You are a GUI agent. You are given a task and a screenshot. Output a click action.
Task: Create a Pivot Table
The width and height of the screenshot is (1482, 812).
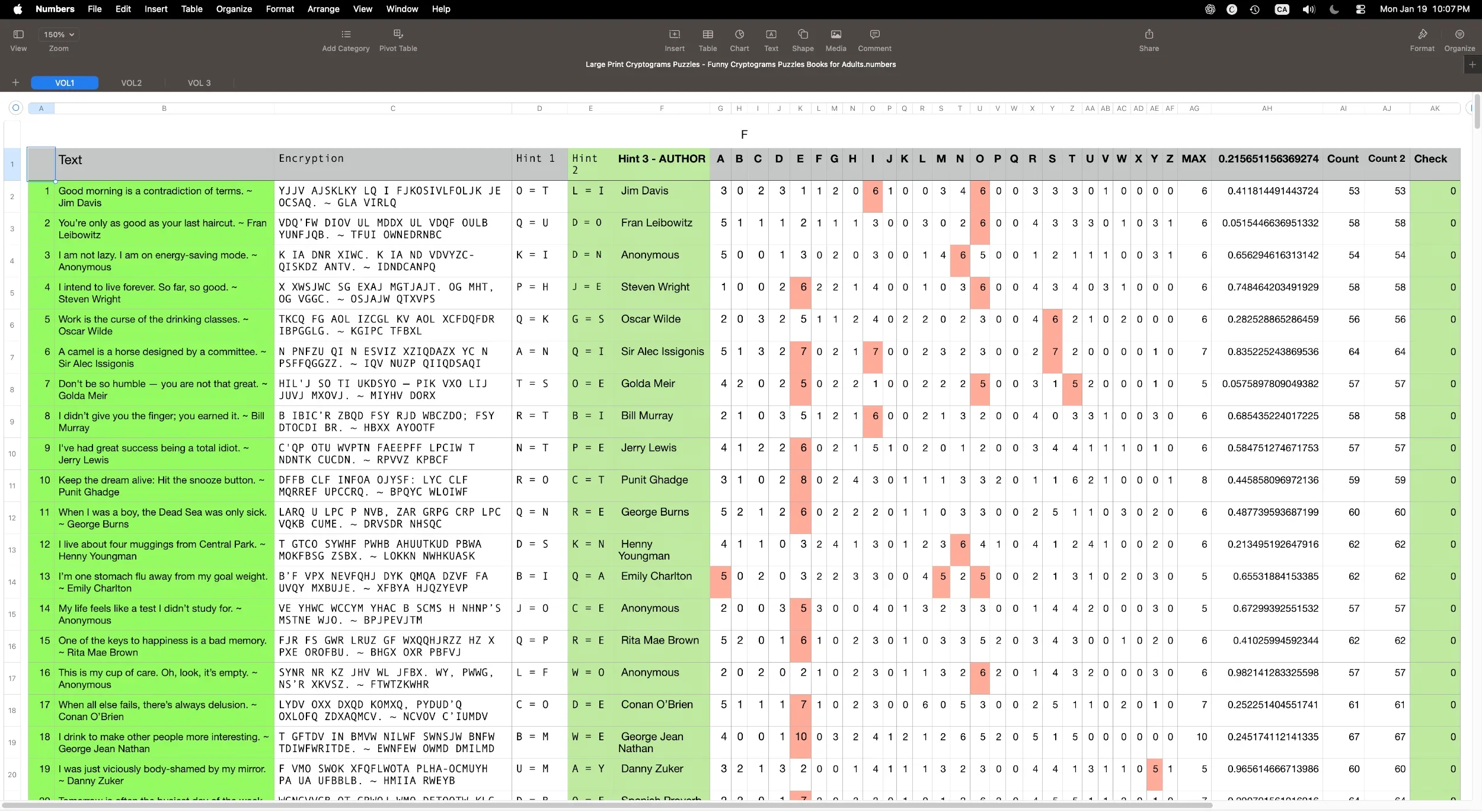[x=398, y=35]
